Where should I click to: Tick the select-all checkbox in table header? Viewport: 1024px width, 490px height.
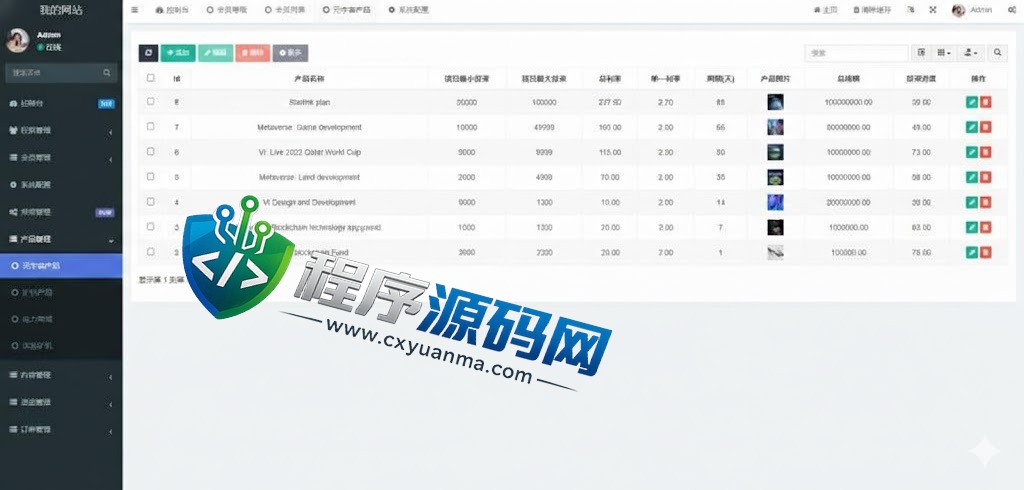click(151, 78)
